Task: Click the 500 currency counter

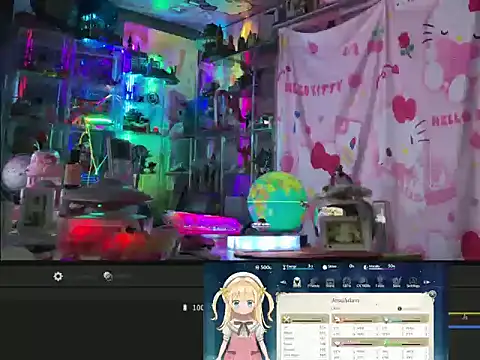Action: [263, 267]
